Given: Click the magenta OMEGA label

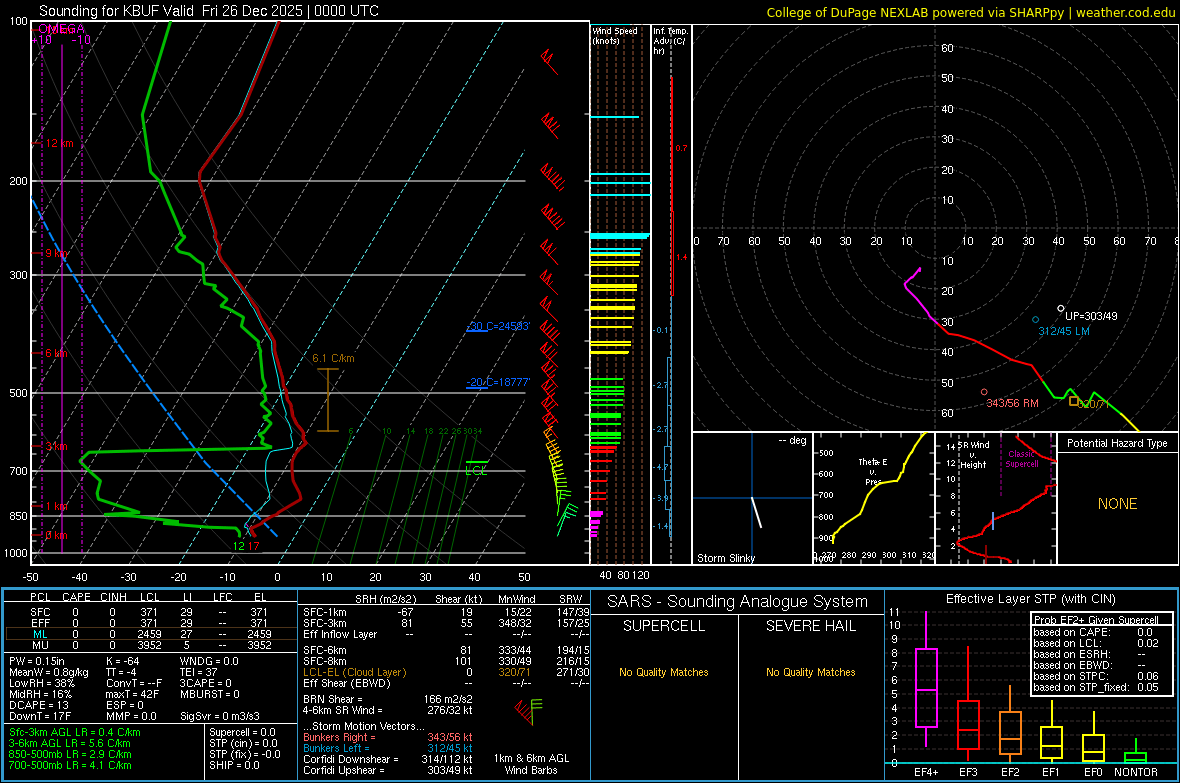Looking at the screenshot, I should click(61, 29).
